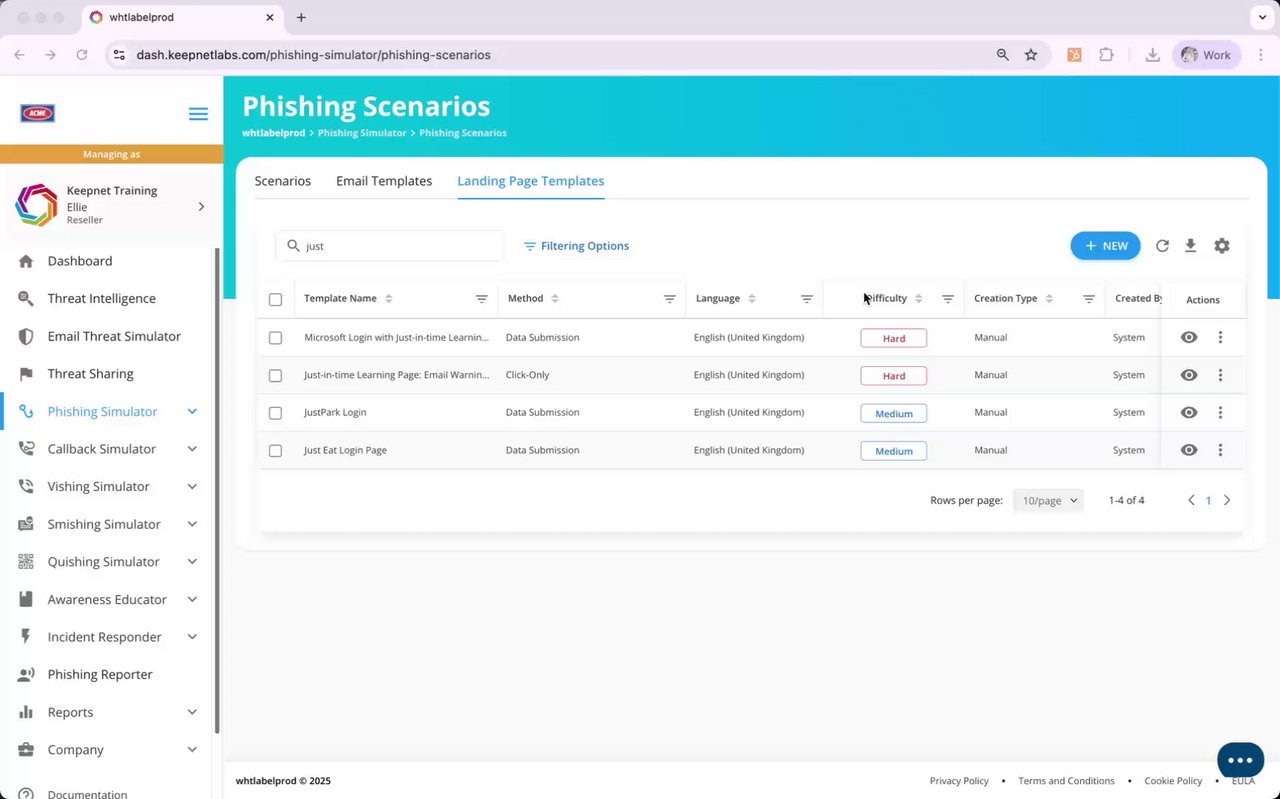Expand the Awareness Educator section
The width and height of the screenshot is (1280, 799).
[192, 599]
